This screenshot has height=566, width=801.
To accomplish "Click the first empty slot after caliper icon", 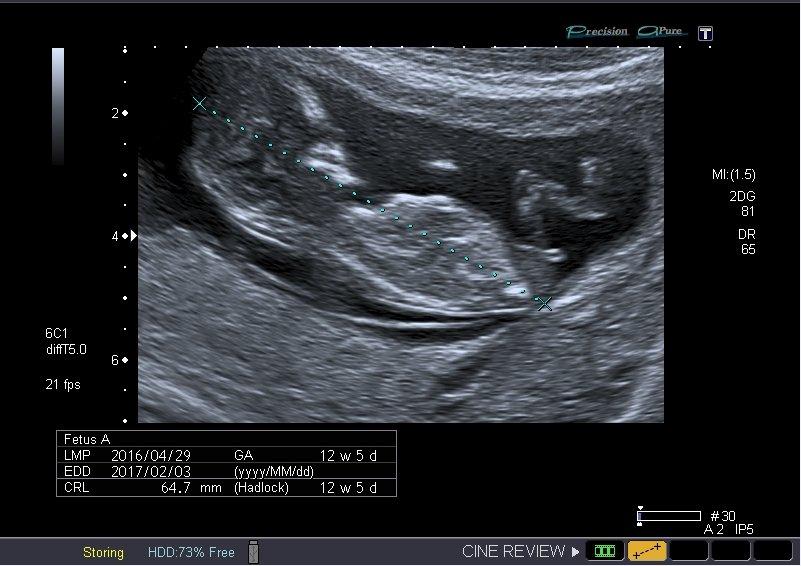I will pyautogui.click(x=689, y=551).
